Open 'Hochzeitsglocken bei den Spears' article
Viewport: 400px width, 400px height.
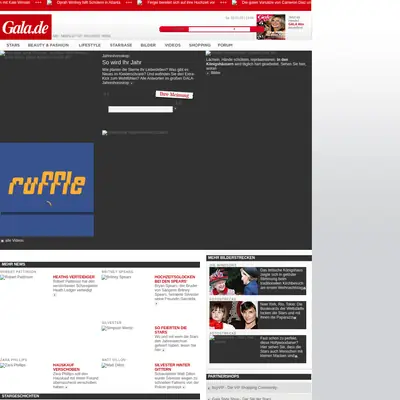[x=175, y=279]
